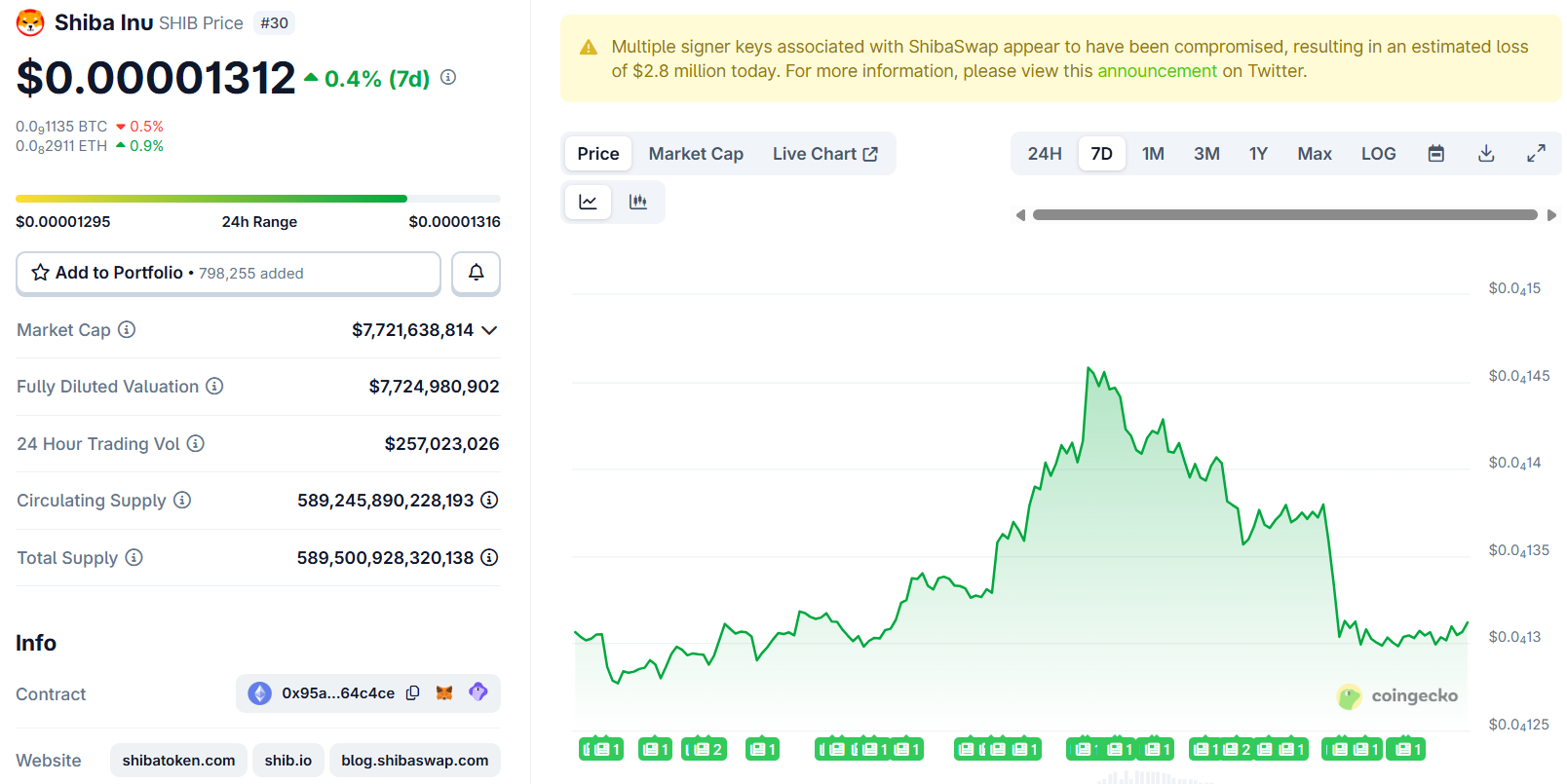This screenshot has width=1567, height=784.
Task: Switch to Market Cap chart tab
Action: (x=696, y=154)
